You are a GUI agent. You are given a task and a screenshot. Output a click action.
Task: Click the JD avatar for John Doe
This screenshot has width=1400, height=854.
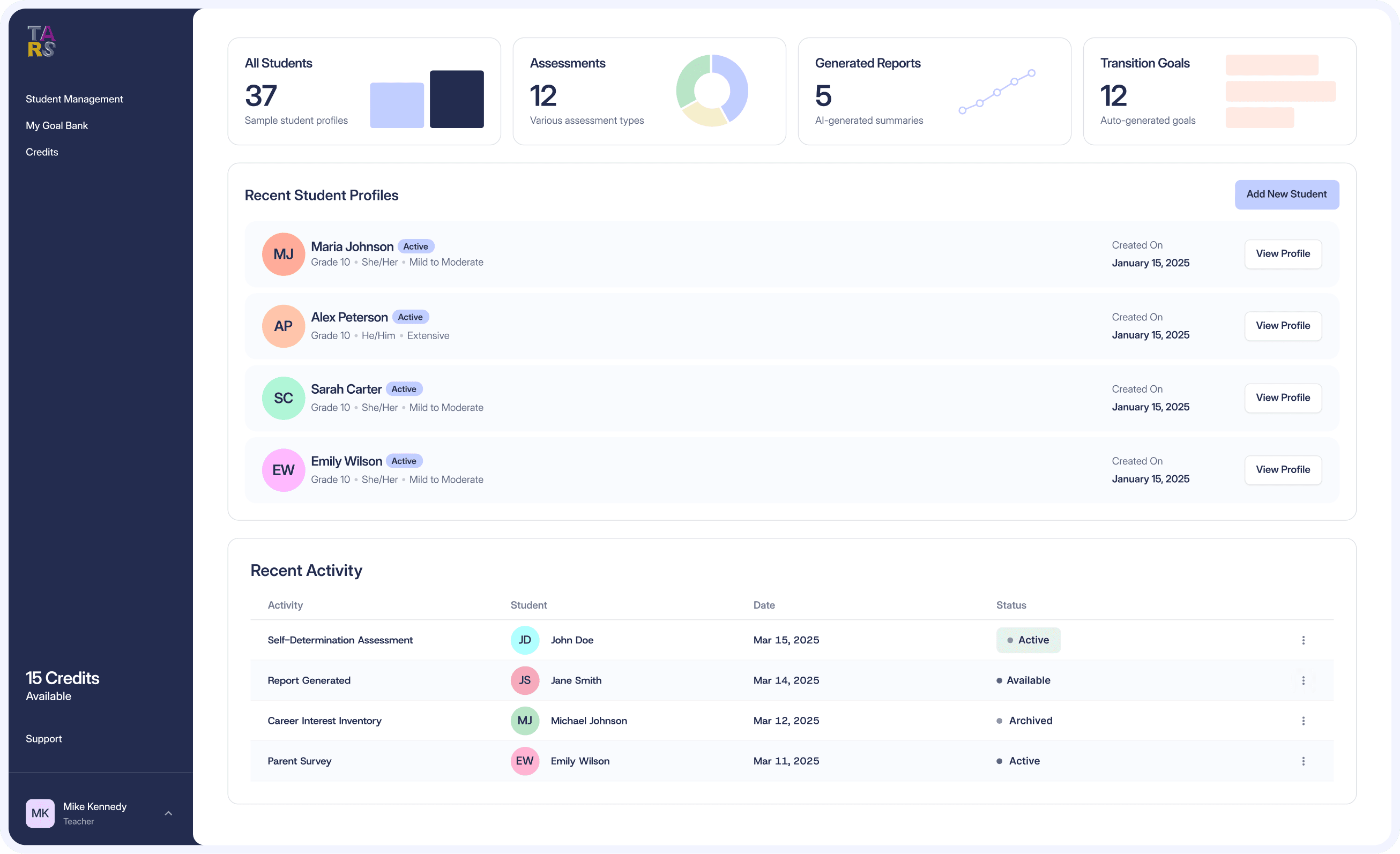525,641
